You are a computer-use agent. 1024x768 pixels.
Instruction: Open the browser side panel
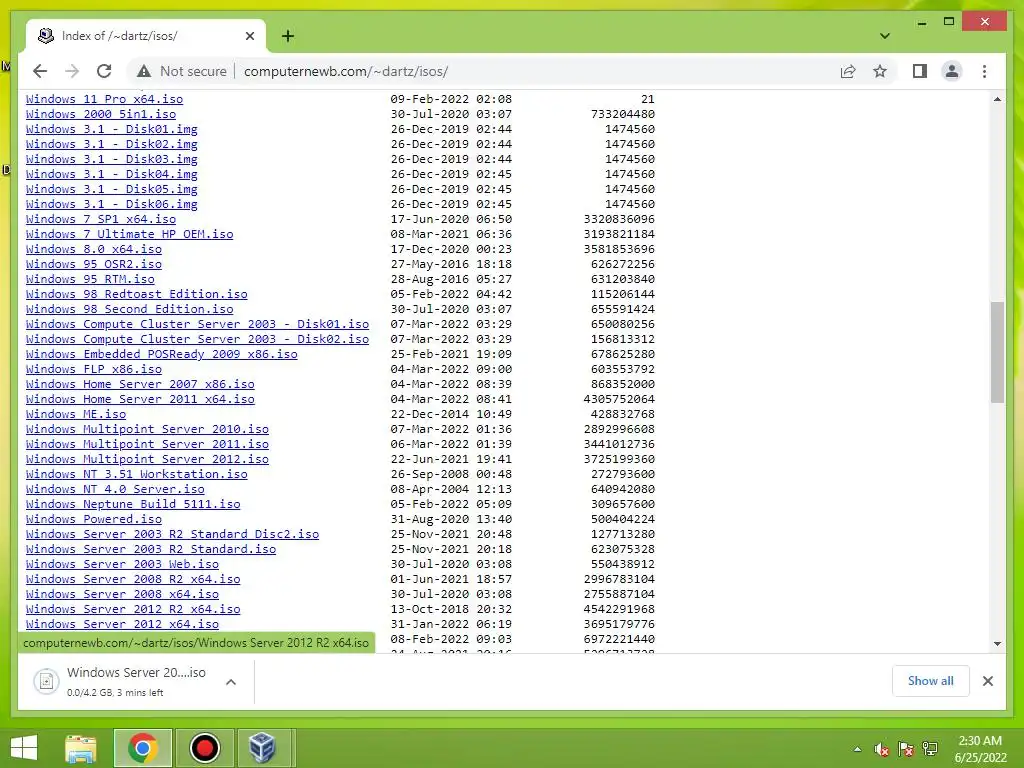click(920, 71)
